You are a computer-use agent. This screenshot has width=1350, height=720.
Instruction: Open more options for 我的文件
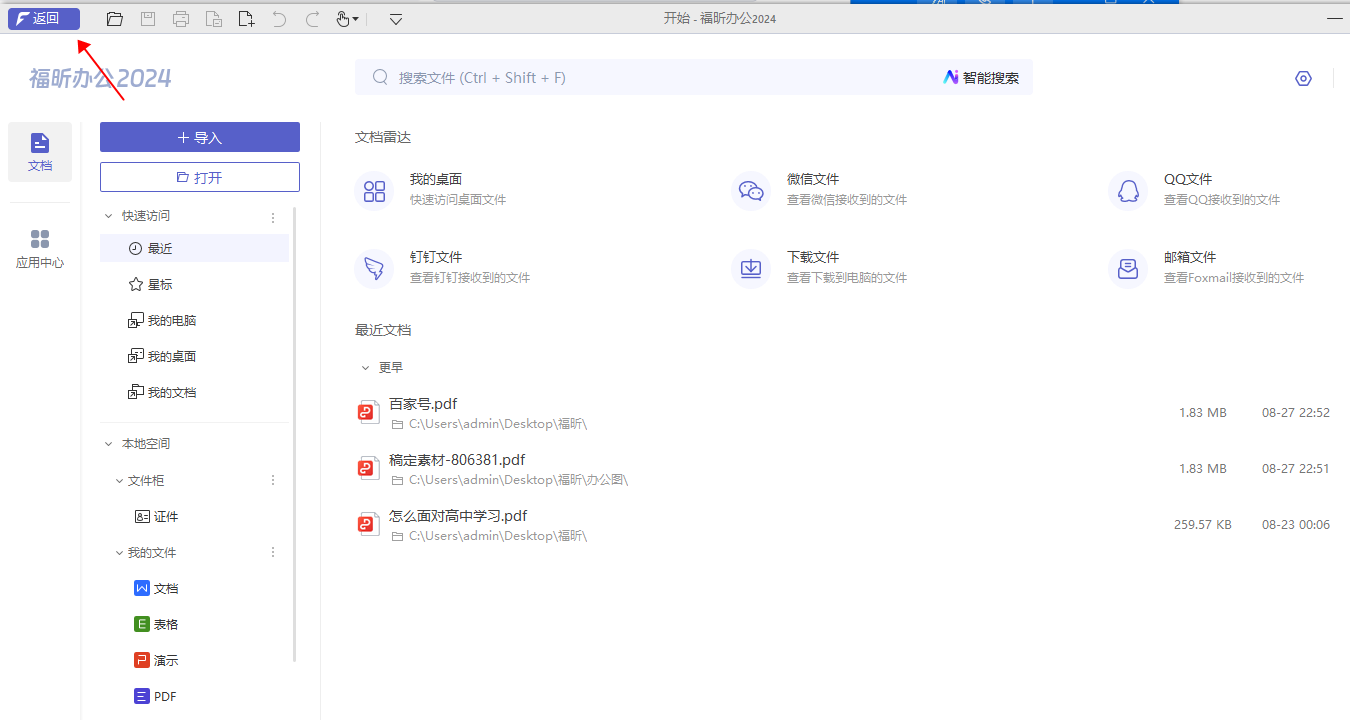pyautogui.click(x=273, y=553)
